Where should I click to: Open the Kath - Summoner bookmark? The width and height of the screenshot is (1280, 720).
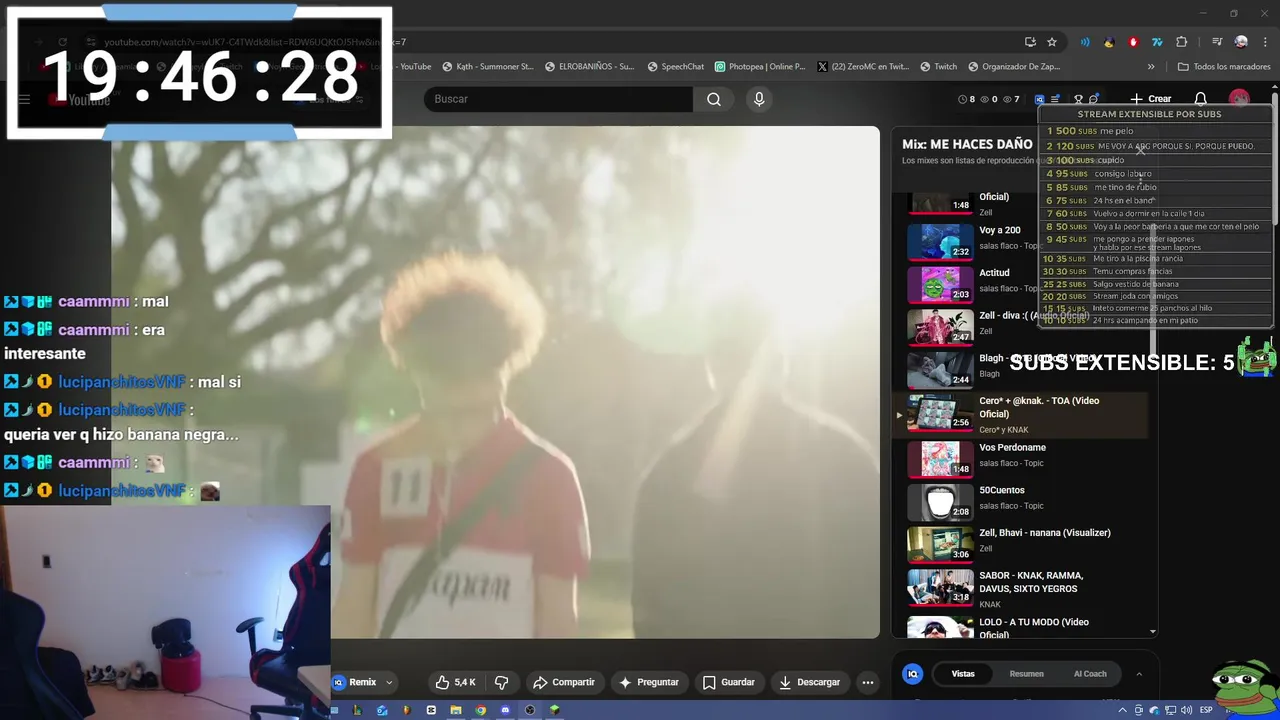(488, 67)
